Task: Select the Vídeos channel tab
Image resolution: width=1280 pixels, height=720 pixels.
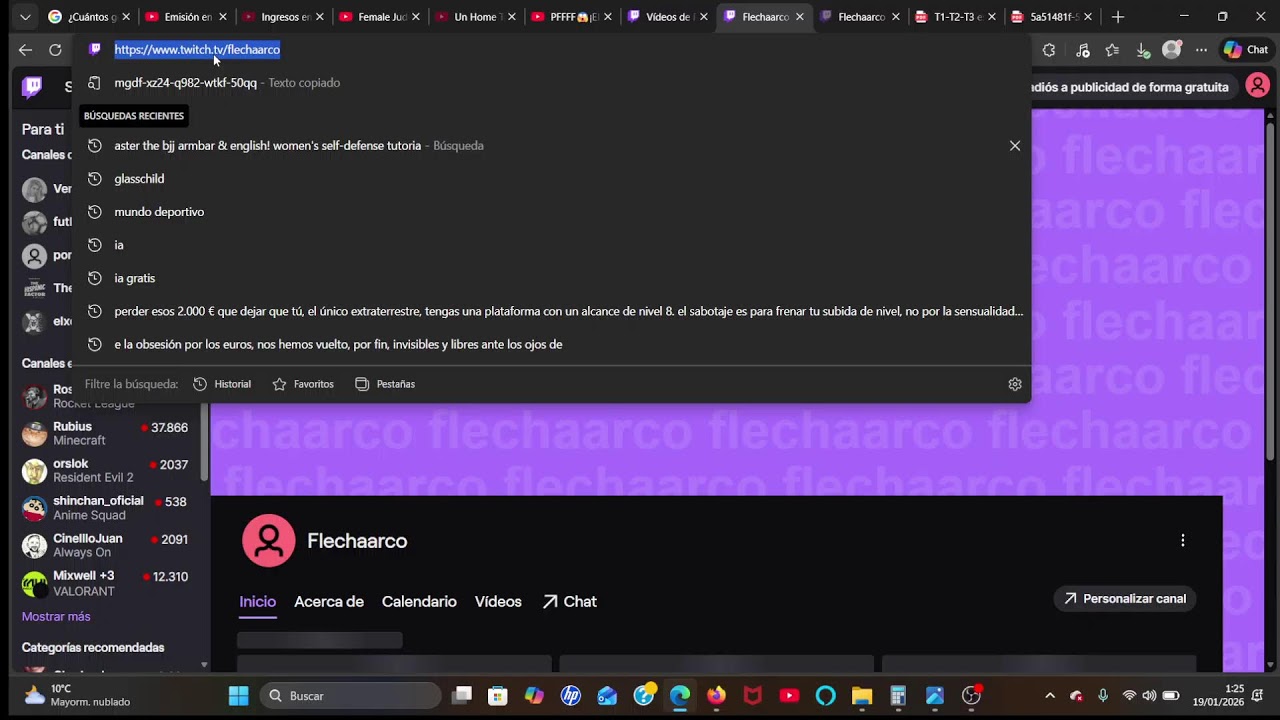Action: coord(498,602)
